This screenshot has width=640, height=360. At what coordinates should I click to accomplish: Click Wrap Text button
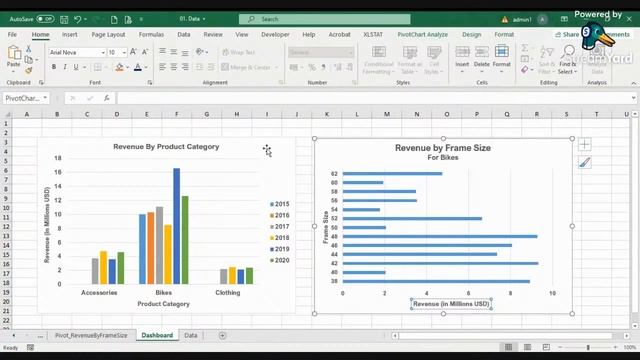239,52
